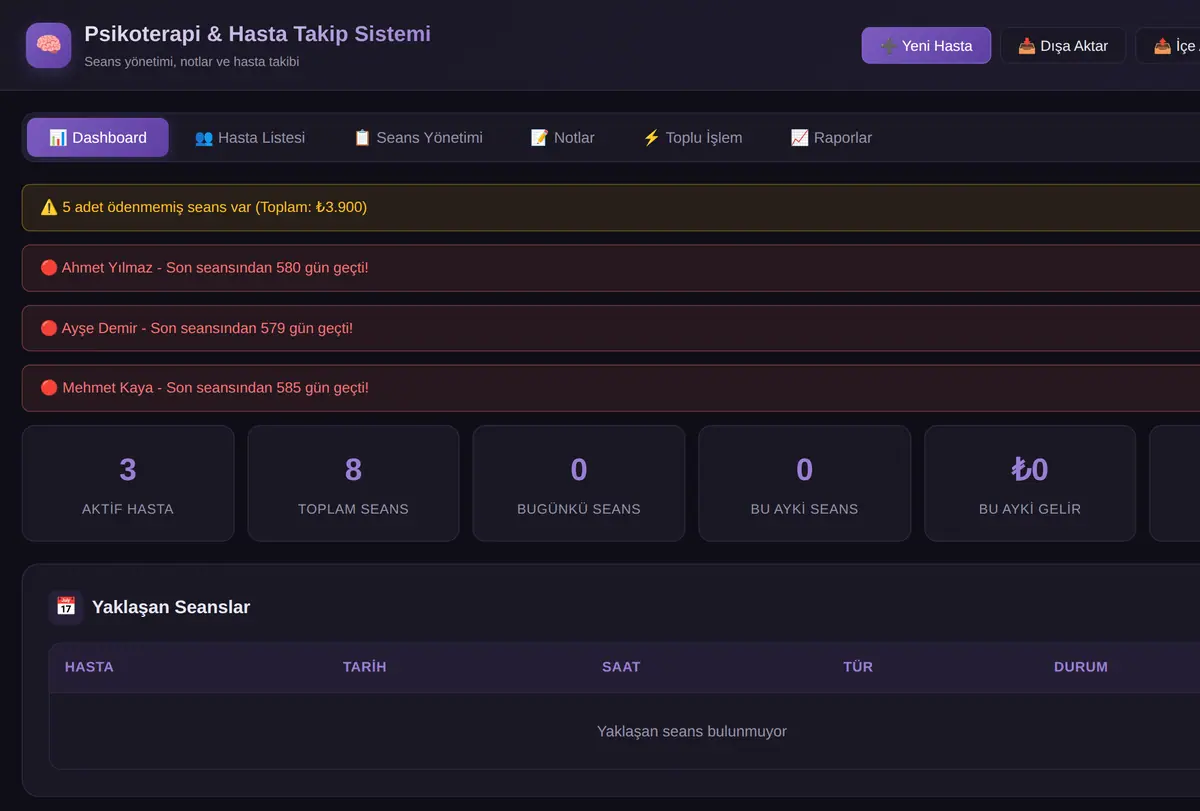Viewport: 1200px width, 811px height.
Task: Switch to the Hasta Listesi tab
Action: coord(250,138)
